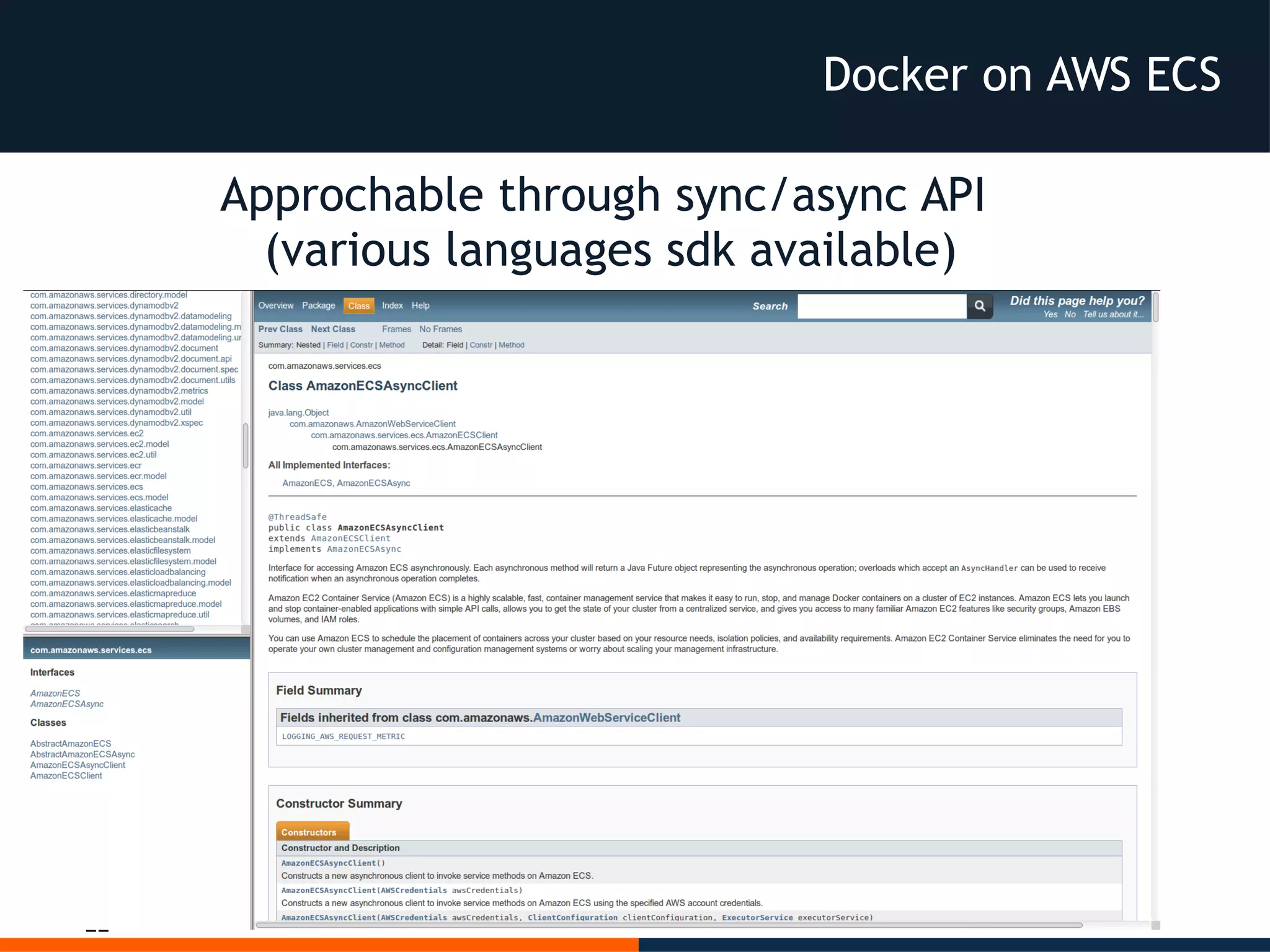Go to Next Class
The height and width of the screenshot is (952, 1270).
click(333, 329)
